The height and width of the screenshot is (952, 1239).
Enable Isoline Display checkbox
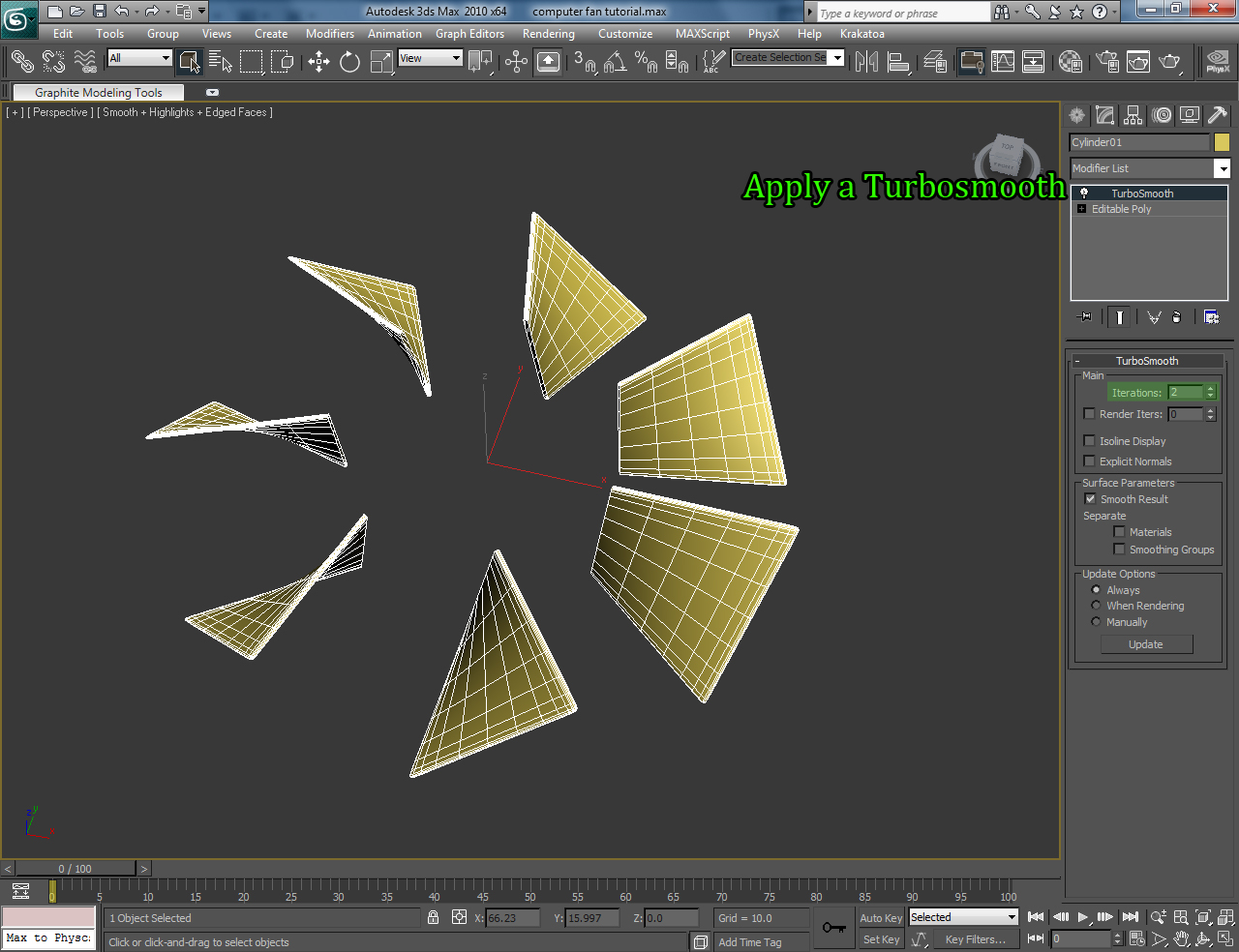point(1089,440)
